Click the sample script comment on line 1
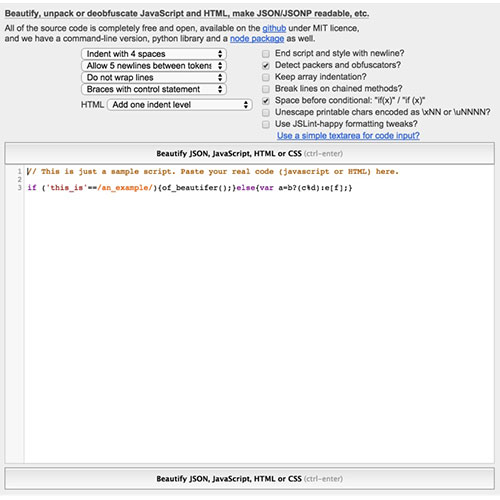 point(213,172)
